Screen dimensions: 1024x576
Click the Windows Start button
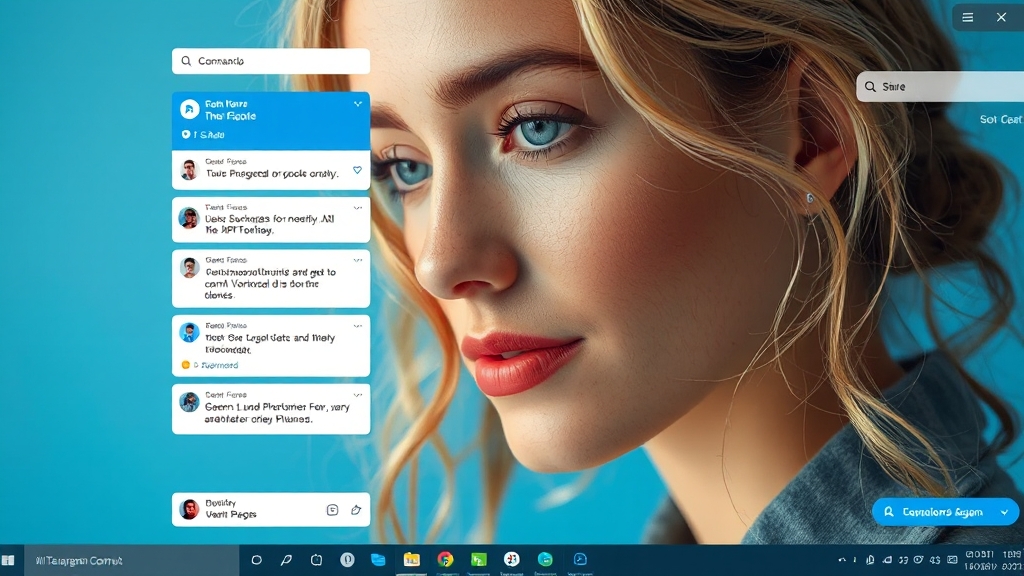tap(9, 561)
